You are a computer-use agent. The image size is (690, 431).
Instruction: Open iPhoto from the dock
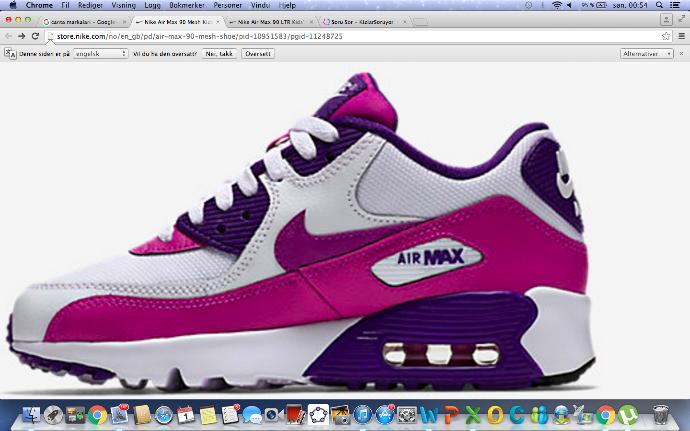click(340, 415)
